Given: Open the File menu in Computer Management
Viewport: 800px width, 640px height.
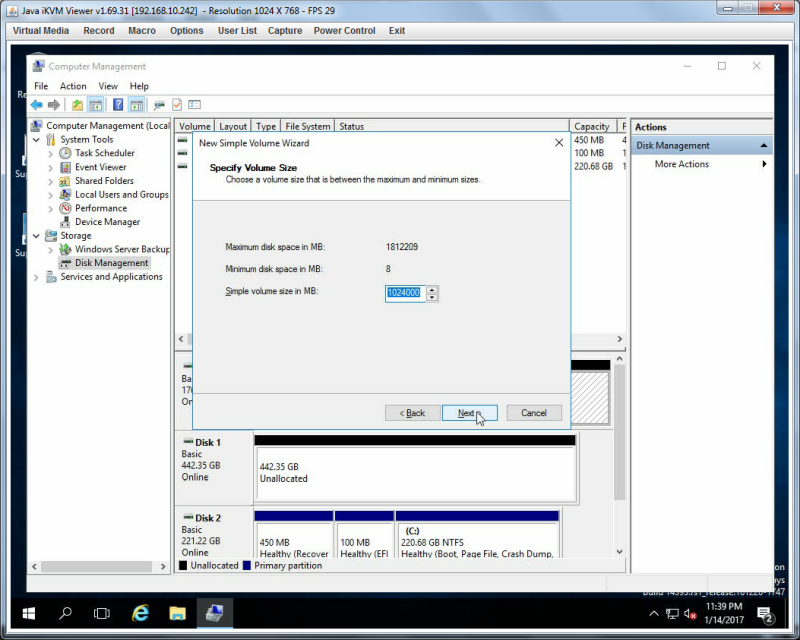Looking at the screenshot, I should [x=41, y=86].
